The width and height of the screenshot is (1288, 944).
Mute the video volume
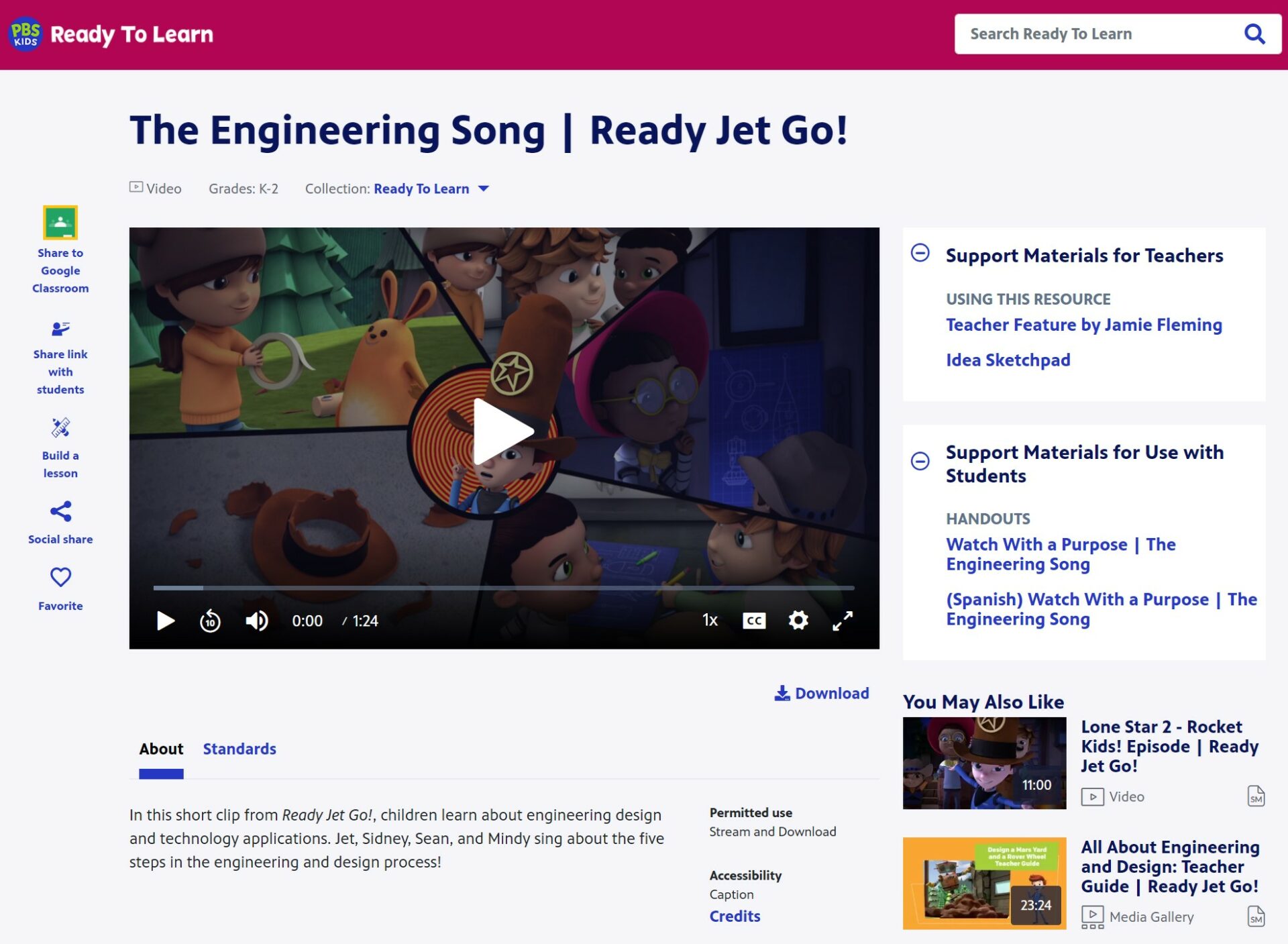pyautogui.click(x=256, y=621)
